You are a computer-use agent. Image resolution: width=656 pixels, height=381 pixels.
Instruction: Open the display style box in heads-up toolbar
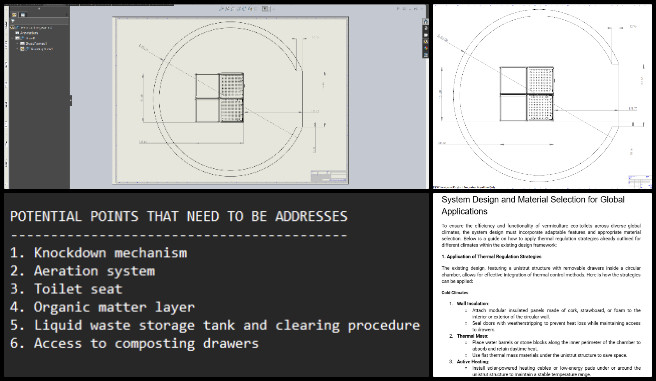(265, 8)
